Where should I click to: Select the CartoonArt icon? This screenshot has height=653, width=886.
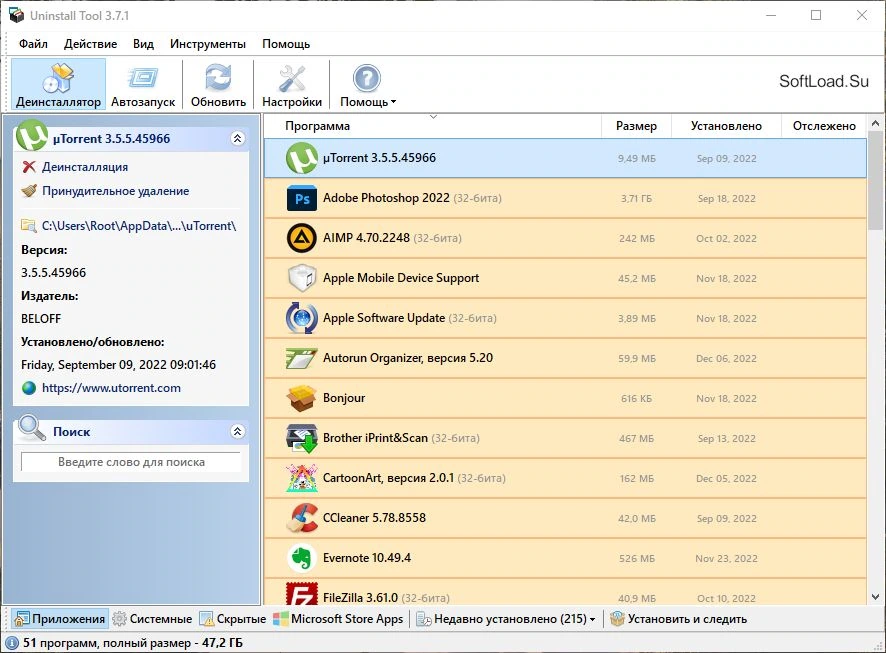pos(301,478)
